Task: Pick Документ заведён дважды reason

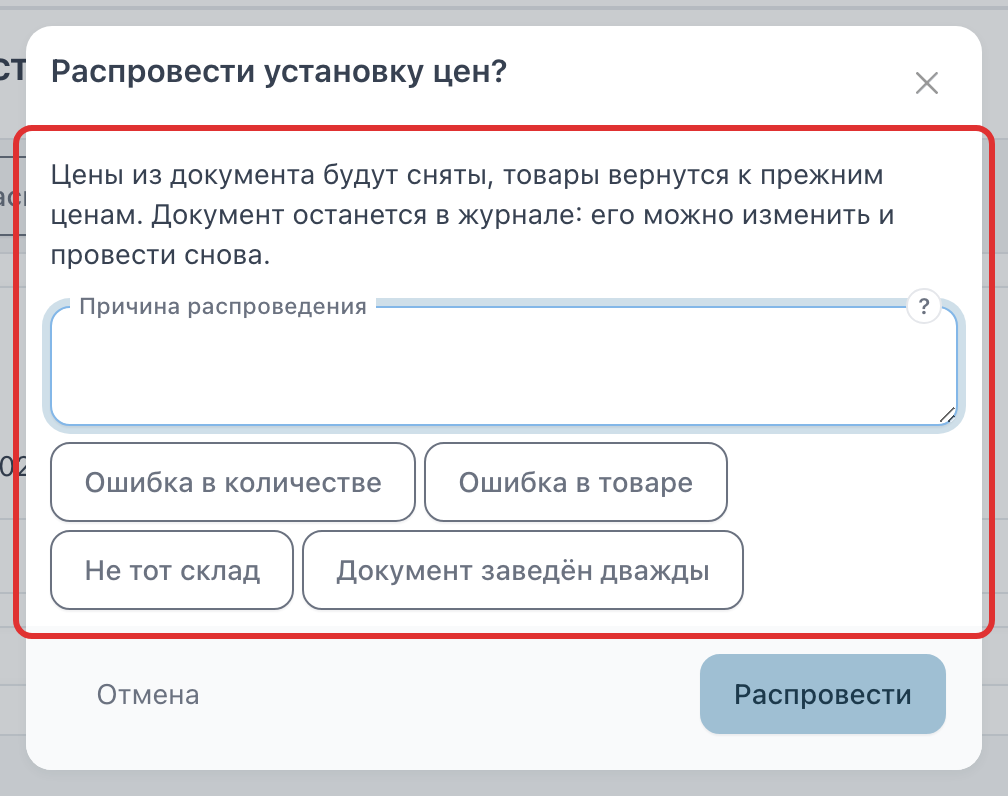Action: 523,570
